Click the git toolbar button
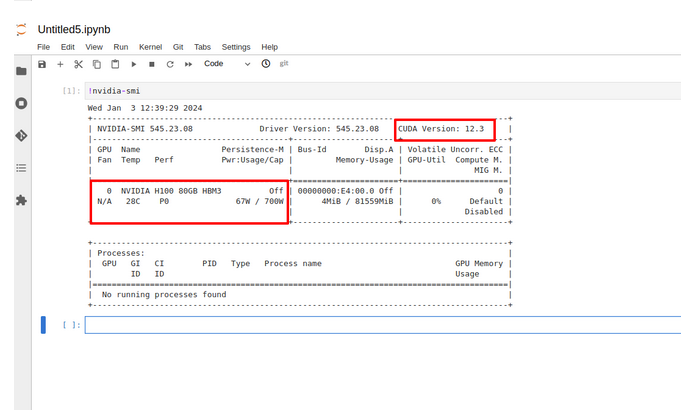 coord(284,64)
